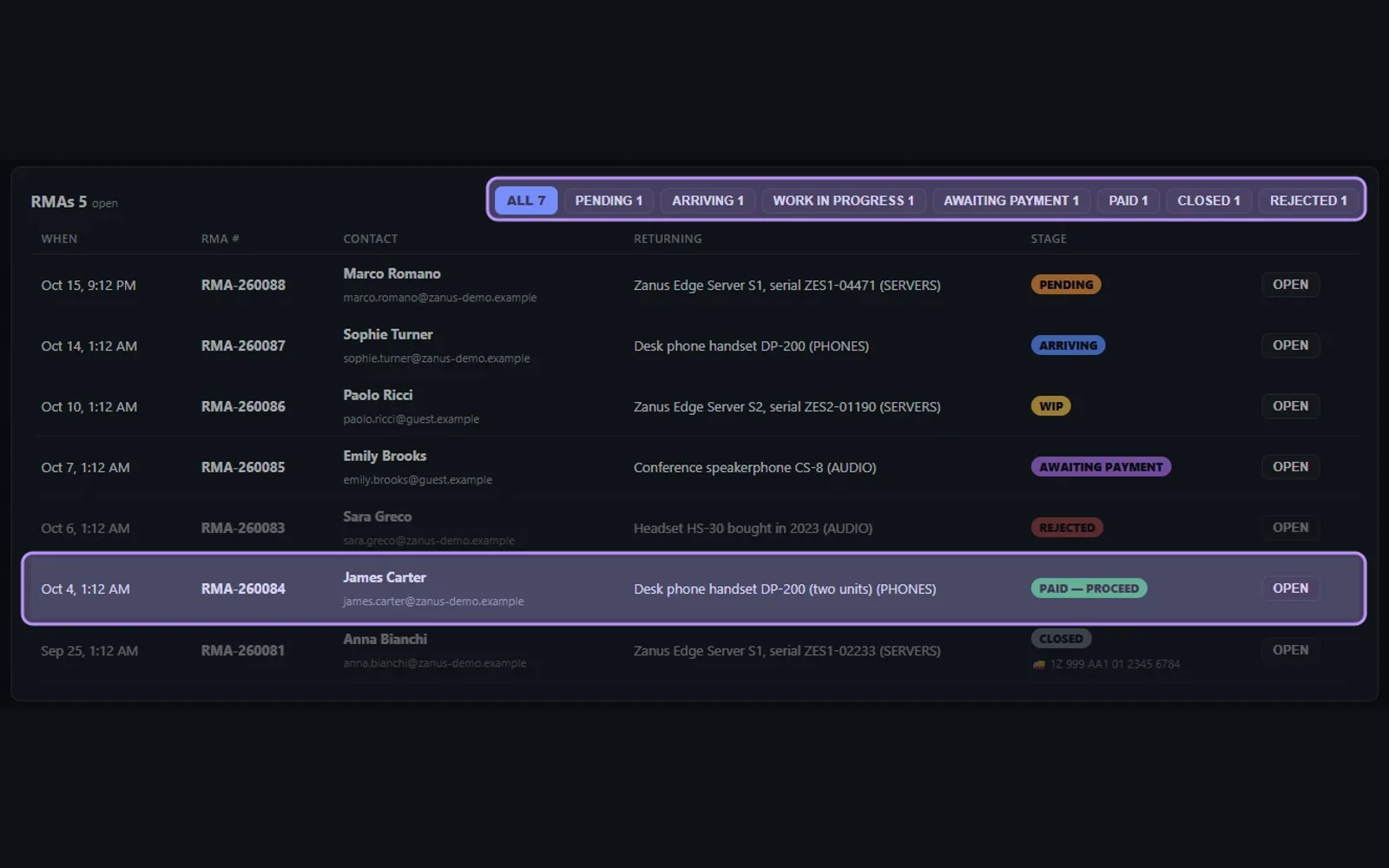Screen dimensions: 1389x868
Task: Select RMA-260086 number cell
Action: point(243,406)
